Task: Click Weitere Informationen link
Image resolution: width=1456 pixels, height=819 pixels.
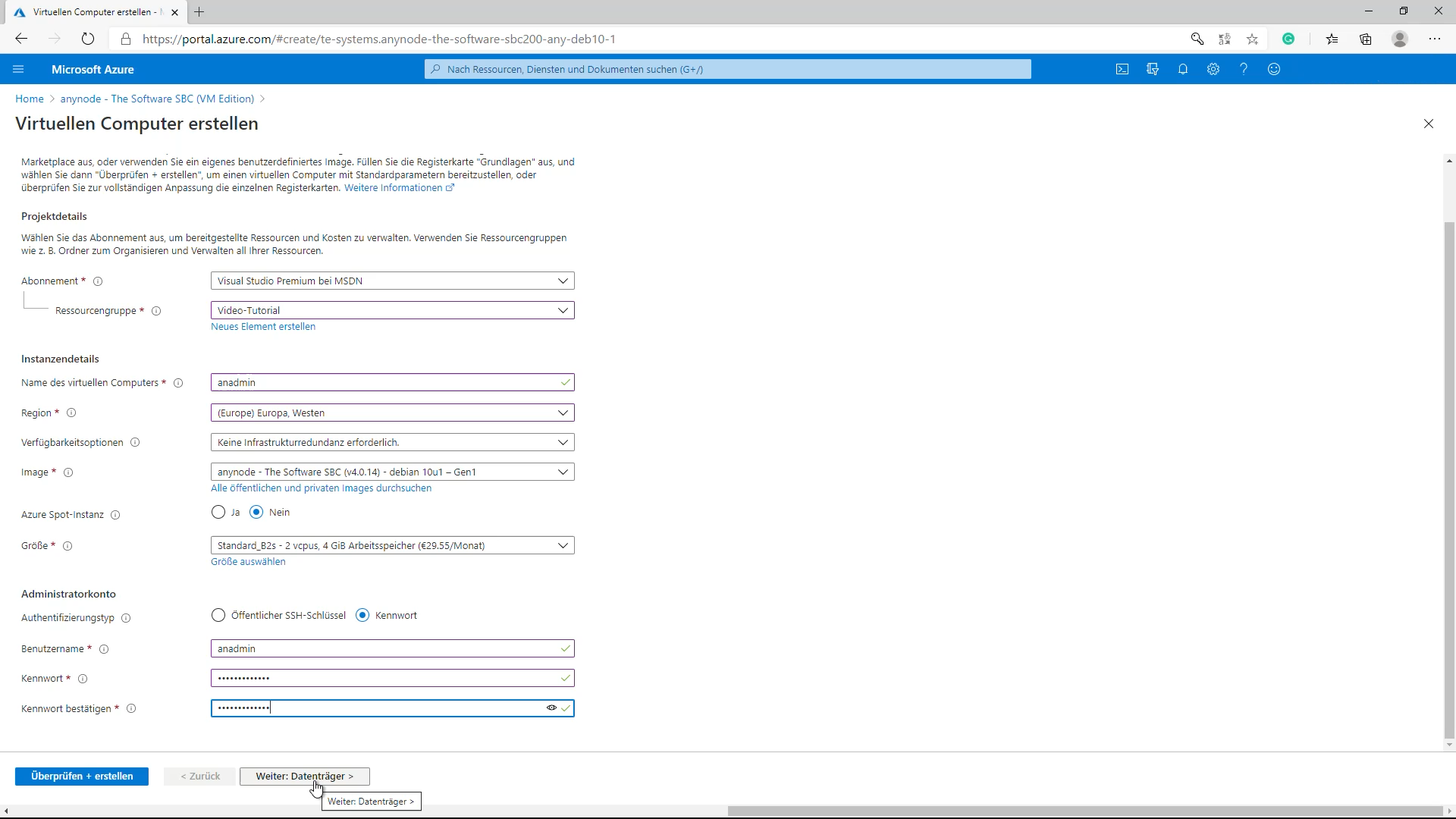Action: tap(399, 188)
